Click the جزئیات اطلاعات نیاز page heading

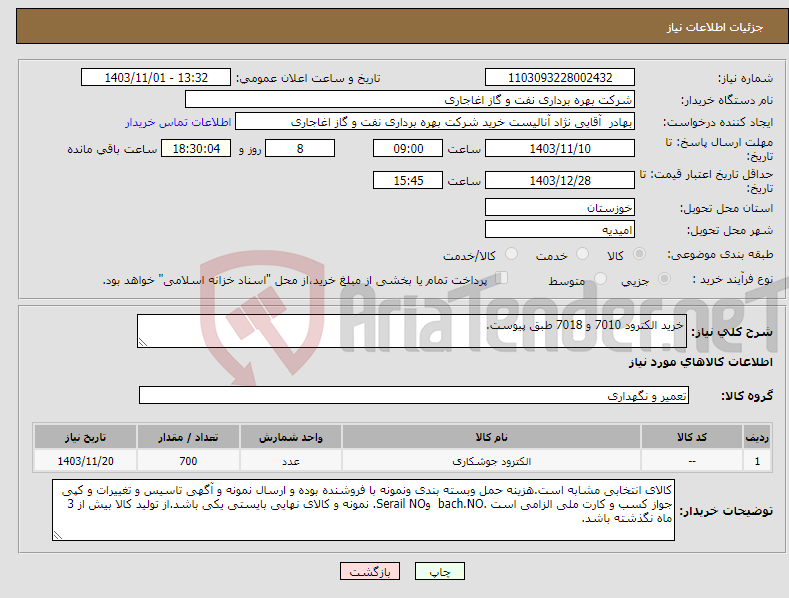pyautogui.click(x=715, y=27)
